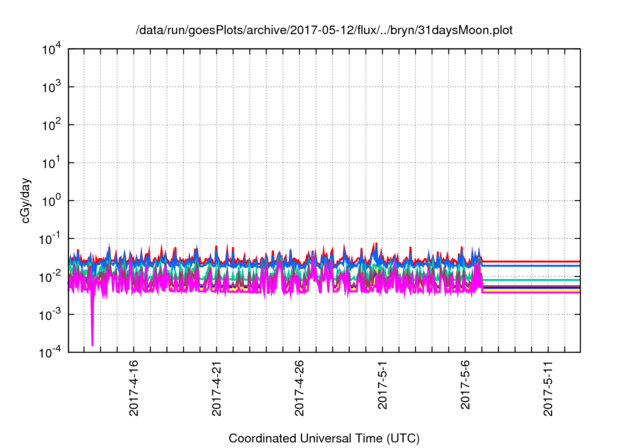The width and height of the screenshot is (640, 448).
Task: Click the 10^0 y-axis tick label
Action: [x=54, y=200]
